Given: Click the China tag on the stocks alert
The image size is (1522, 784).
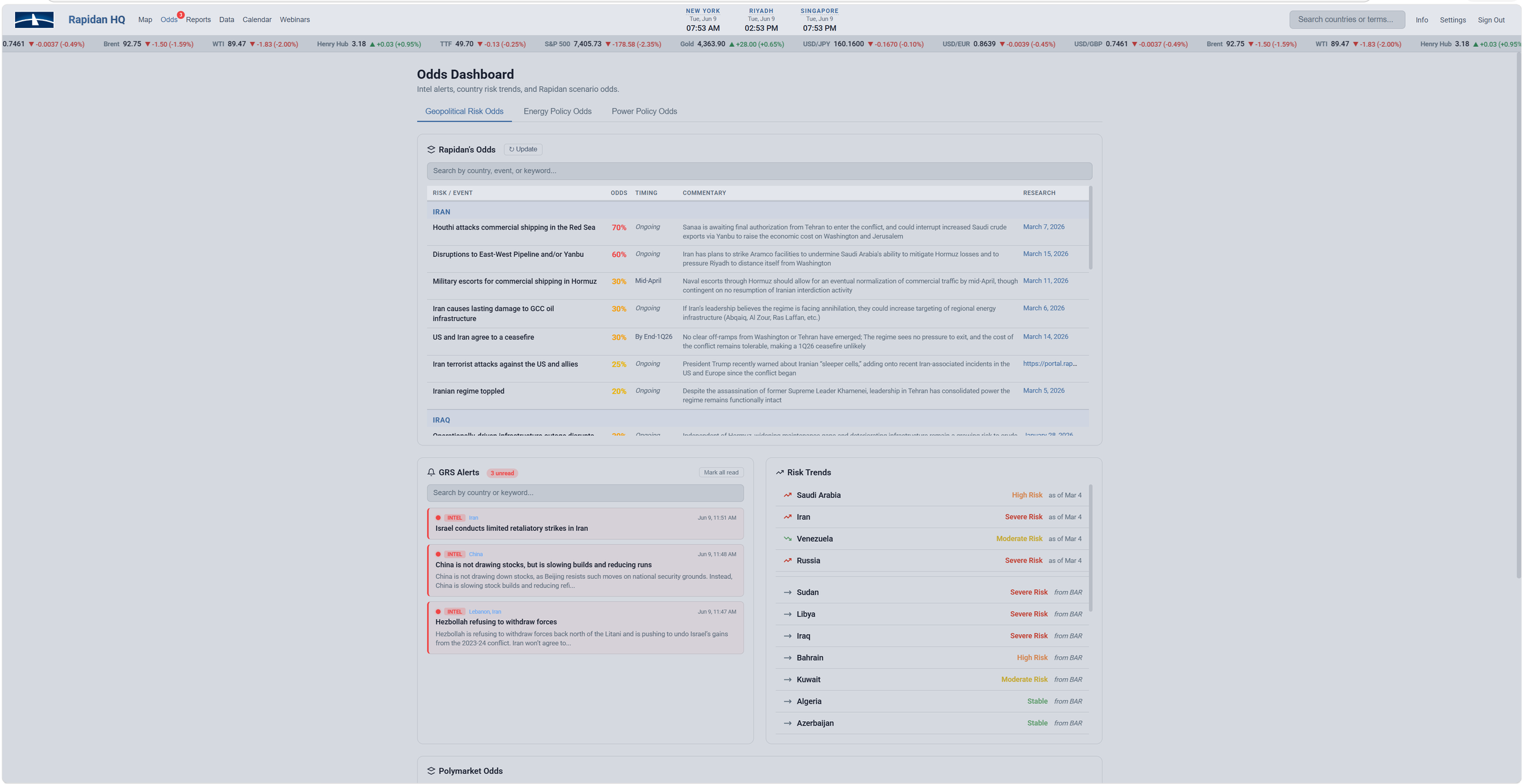Looking at the screenshot, I should pyautogui.click(x=475, y=555).
